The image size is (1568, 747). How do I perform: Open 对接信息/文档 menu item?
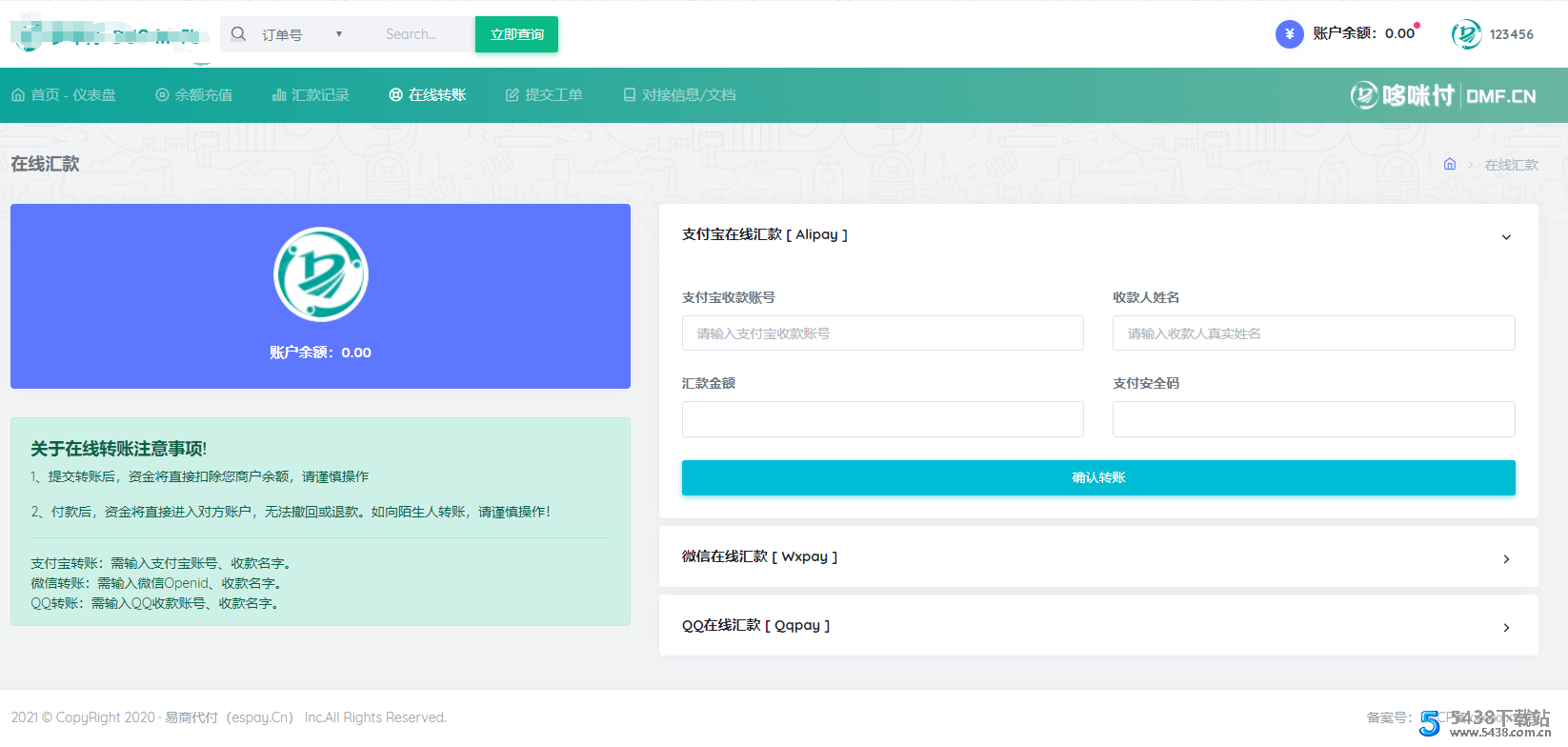679,95
